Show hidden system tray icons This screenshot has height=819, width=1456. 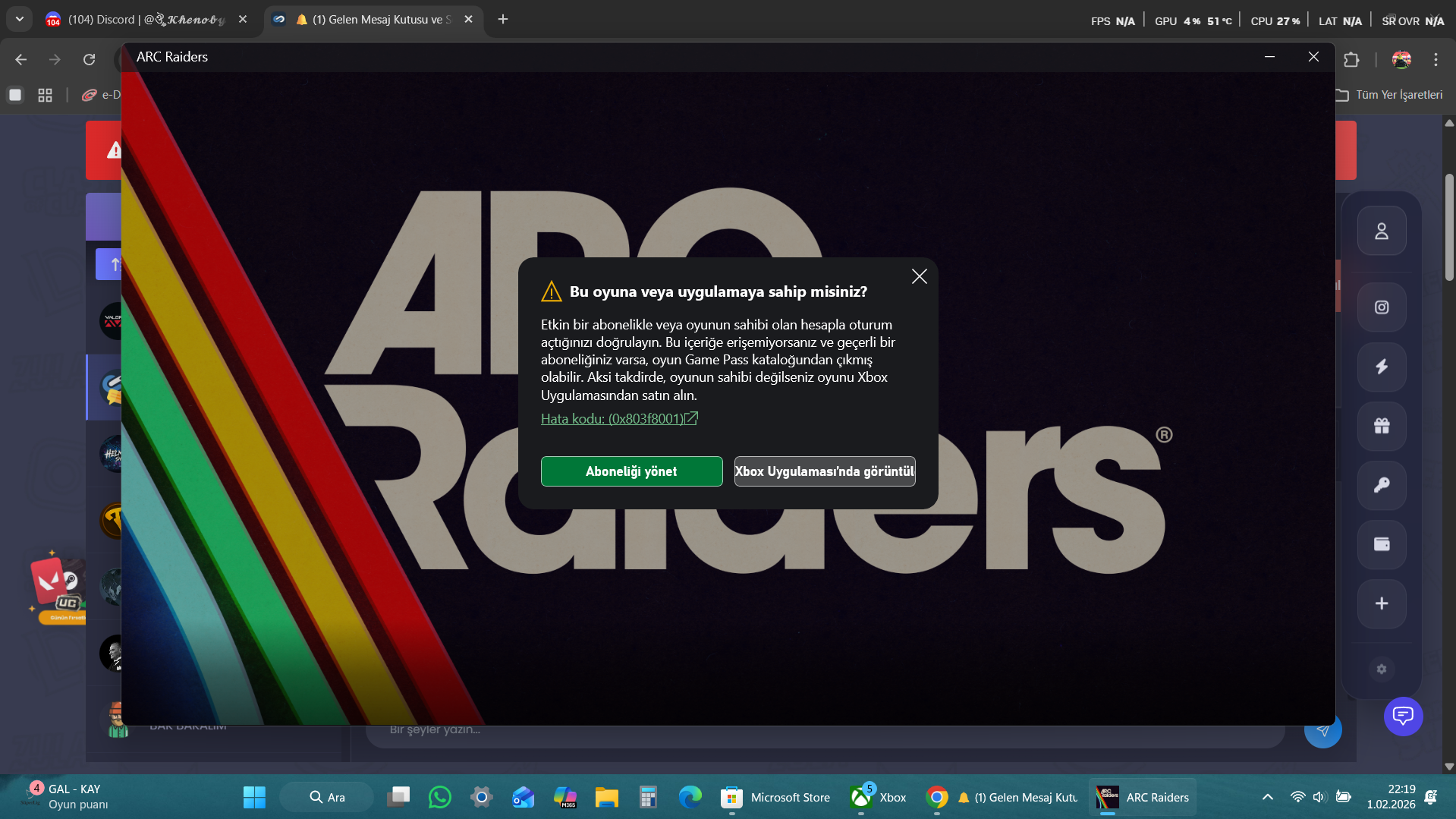1268,797
